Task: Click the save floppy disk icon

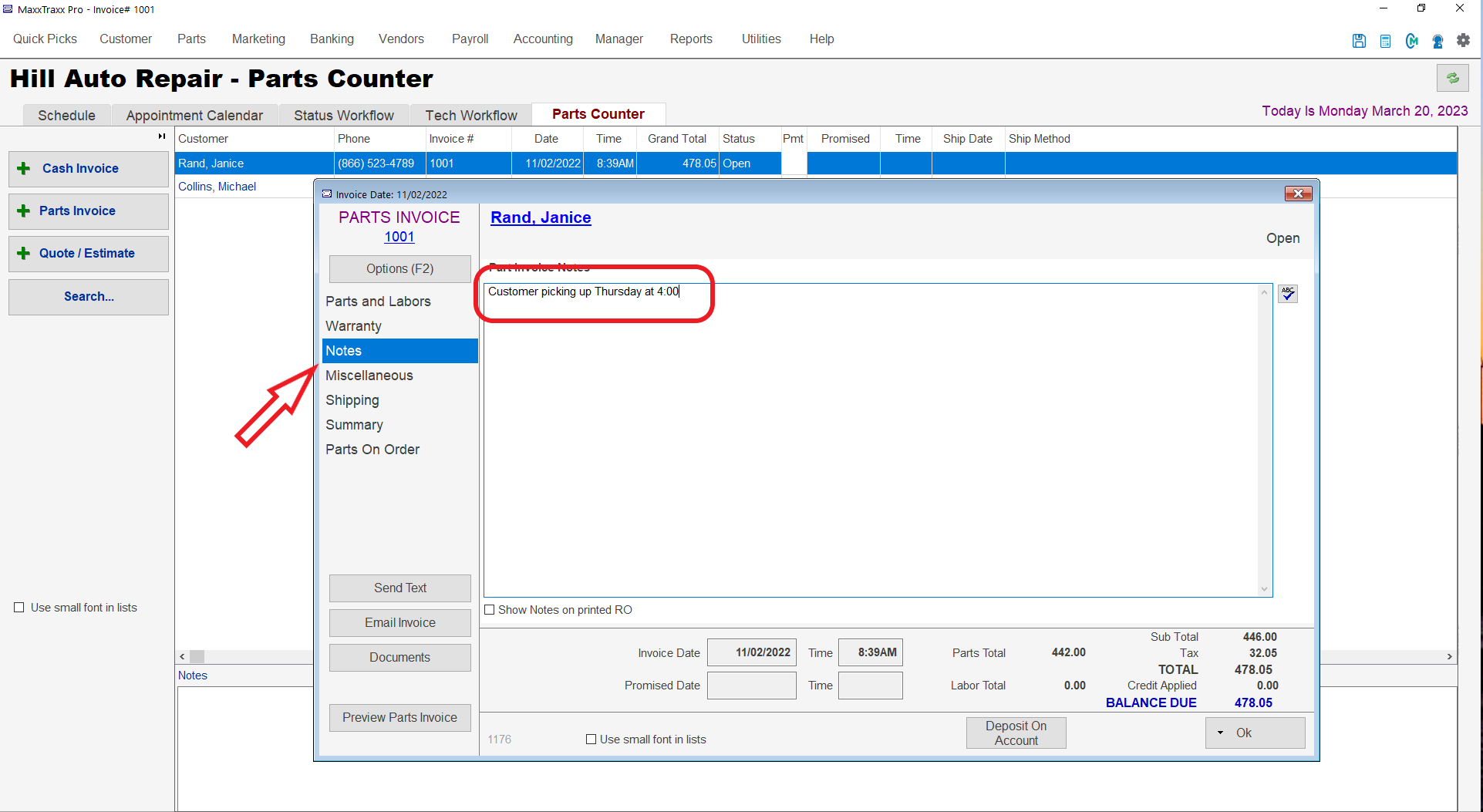Action: 1359,41
